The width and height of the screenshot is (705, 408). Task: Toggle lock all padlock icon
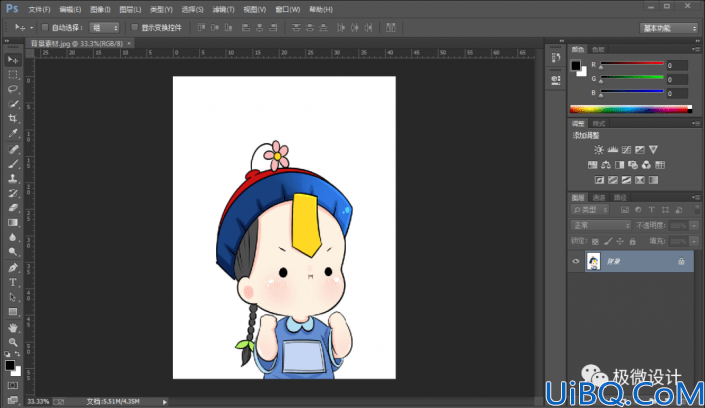tap(633, 242)
